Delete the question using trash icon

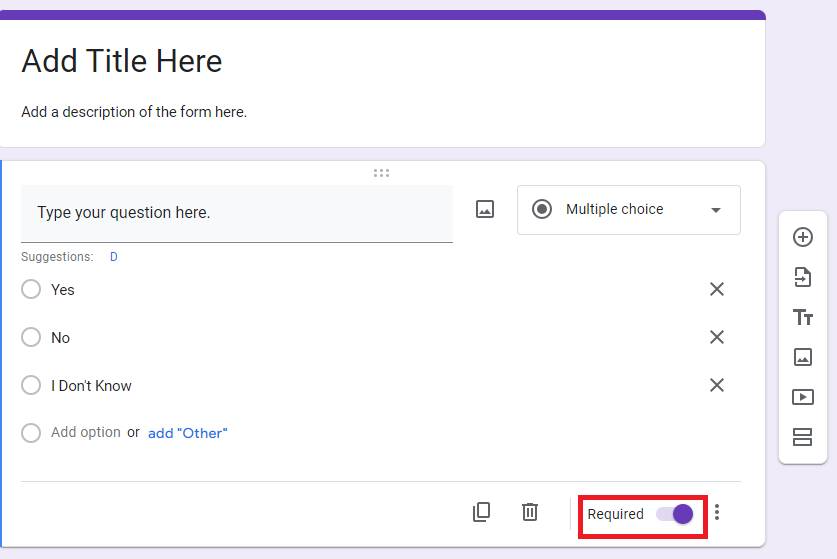coord(530,512)
